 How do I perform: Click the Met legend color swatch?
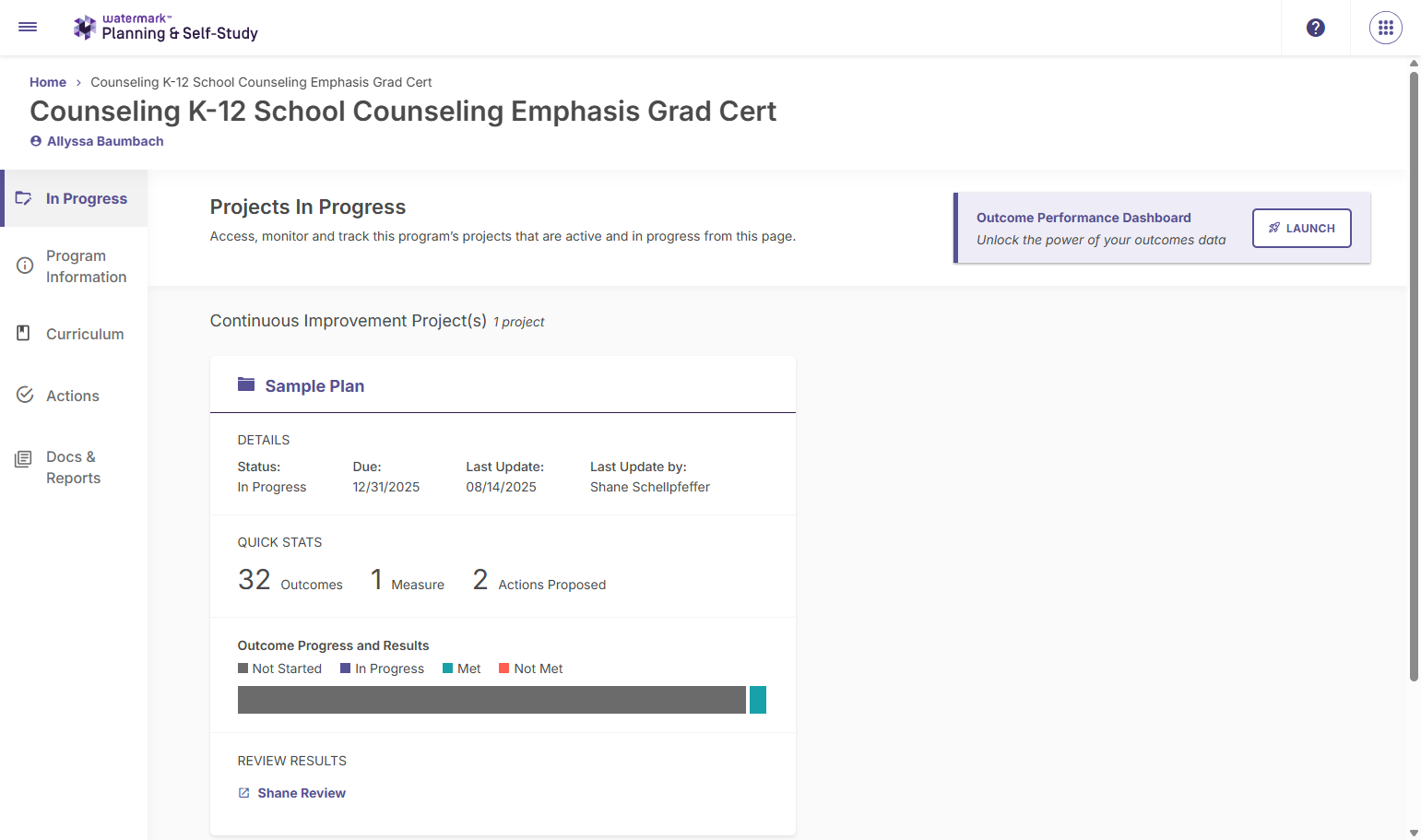(448, 668)
